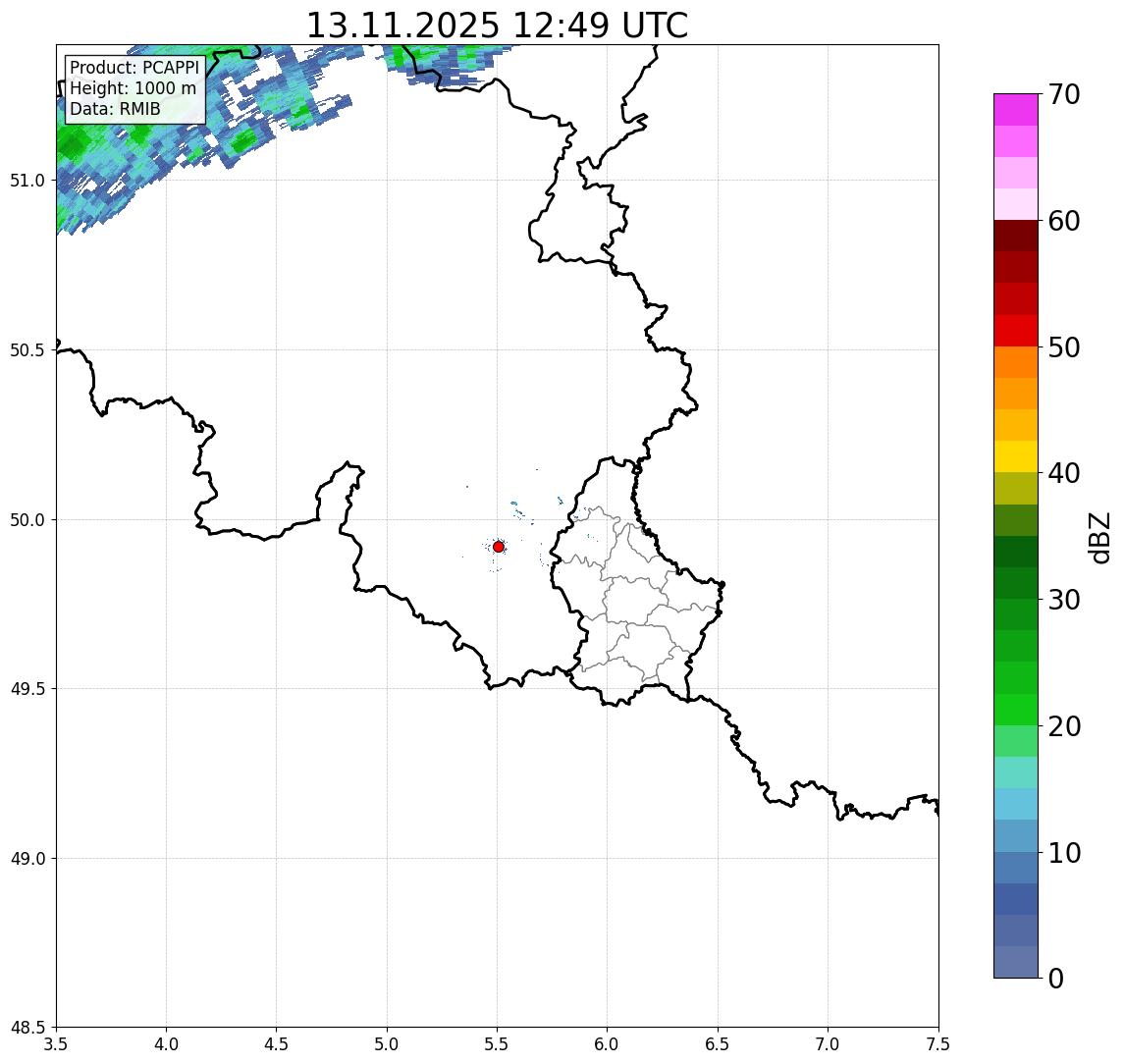Screen dimensions: 1124x1064
Task: Click the dark red colorbar segment below 60
Action: 1016,236
